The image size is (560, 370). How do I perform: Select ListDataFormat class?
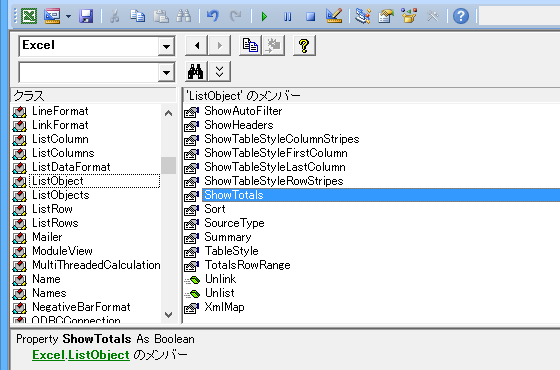click(x=71, y=167)
